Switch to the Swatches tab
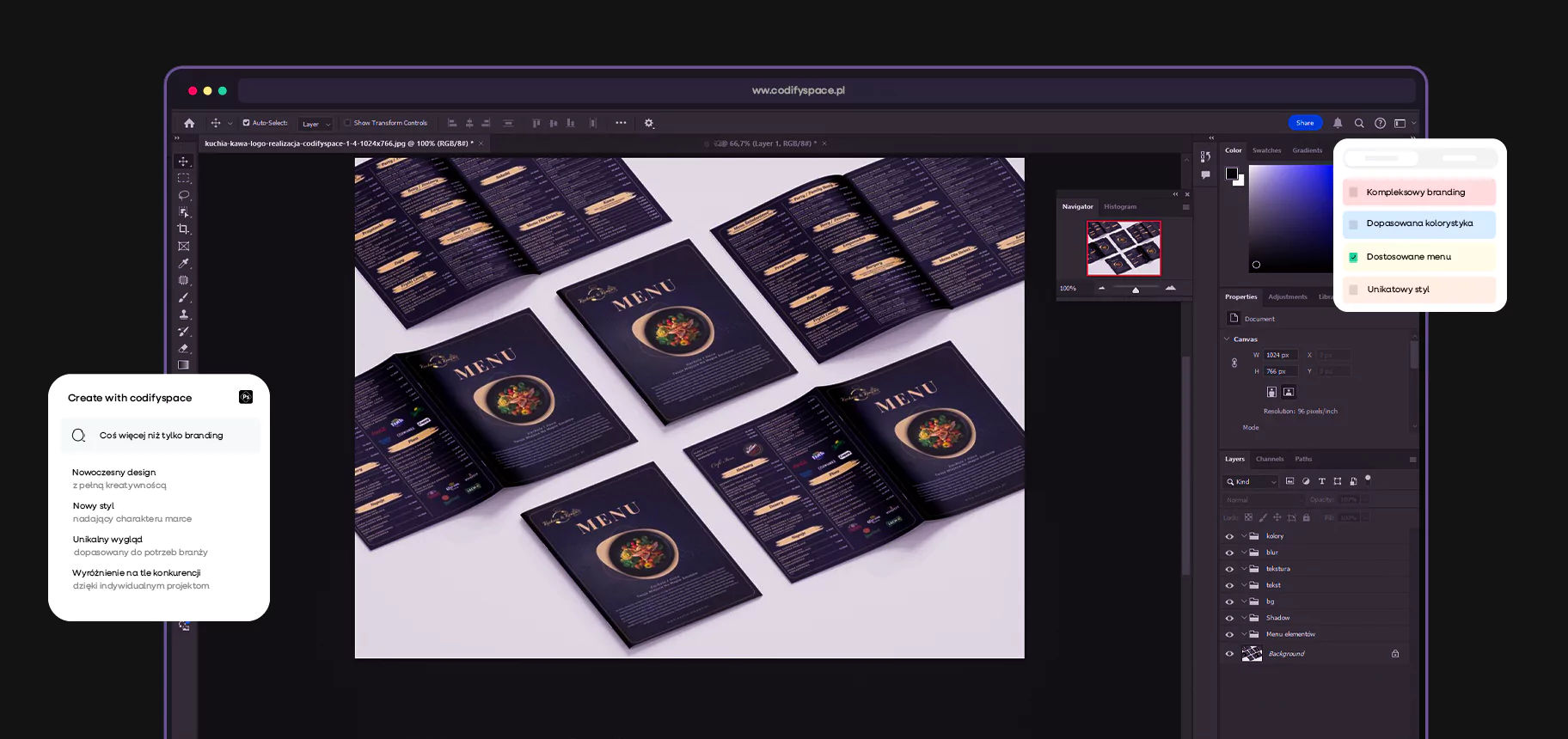 click(x=1266, y=150)
